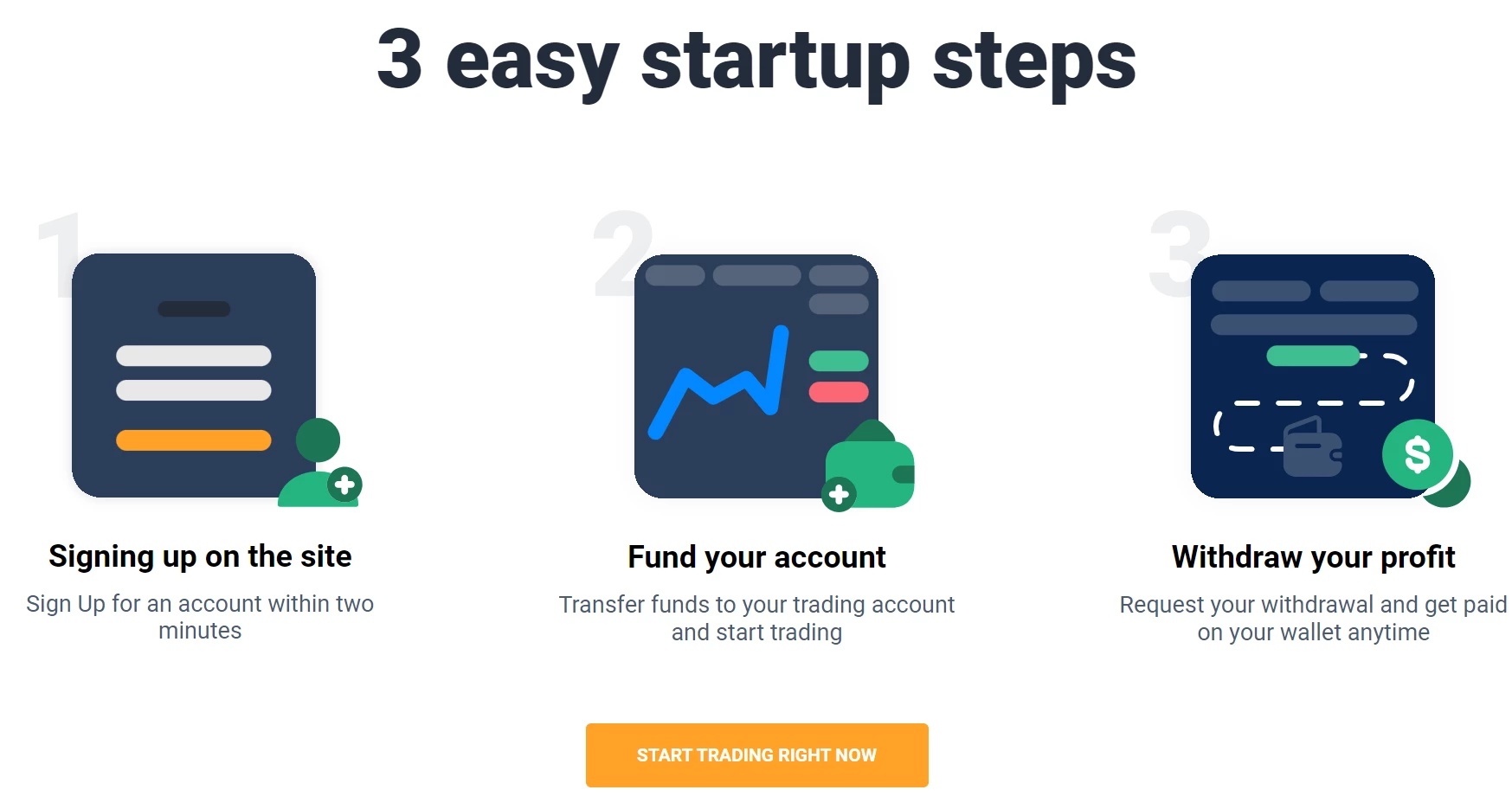
Task: Click the "Signing up on the site" heading
Action: point(200,556)
